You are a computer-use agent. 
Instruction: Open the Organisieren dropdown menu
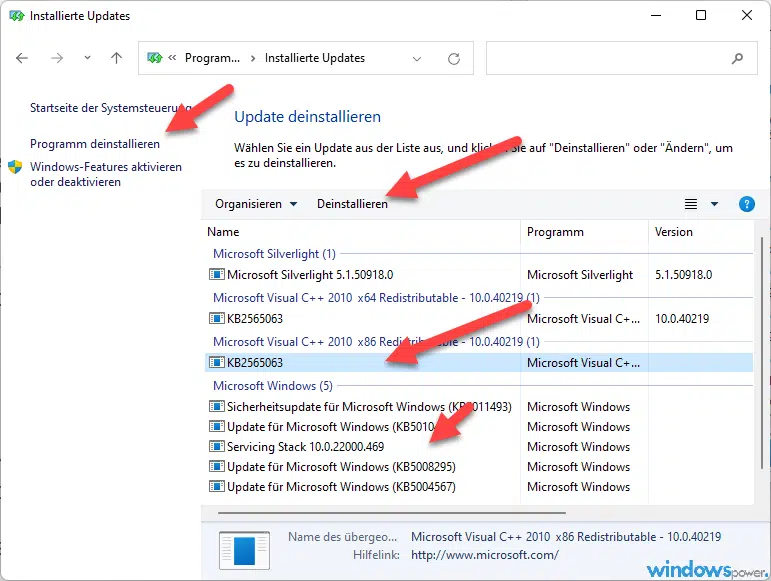point(256,204)
